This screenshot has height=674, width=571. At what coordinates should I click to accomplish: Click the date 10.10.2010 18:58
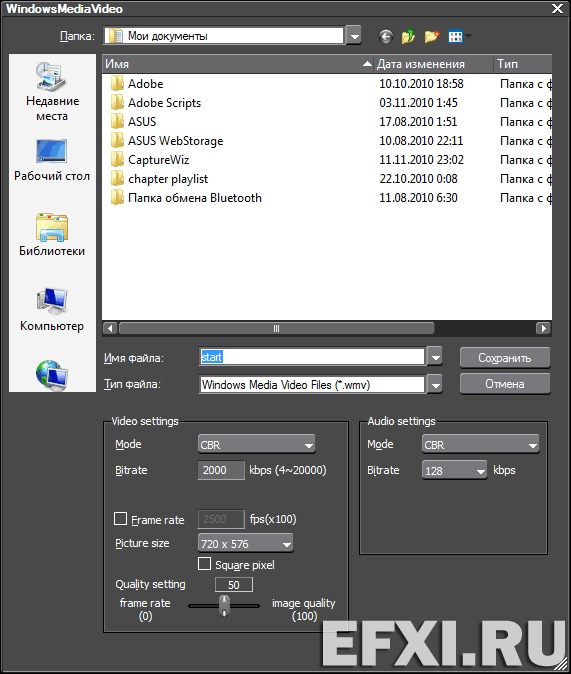pyautogui.click(x=421, y=83)
